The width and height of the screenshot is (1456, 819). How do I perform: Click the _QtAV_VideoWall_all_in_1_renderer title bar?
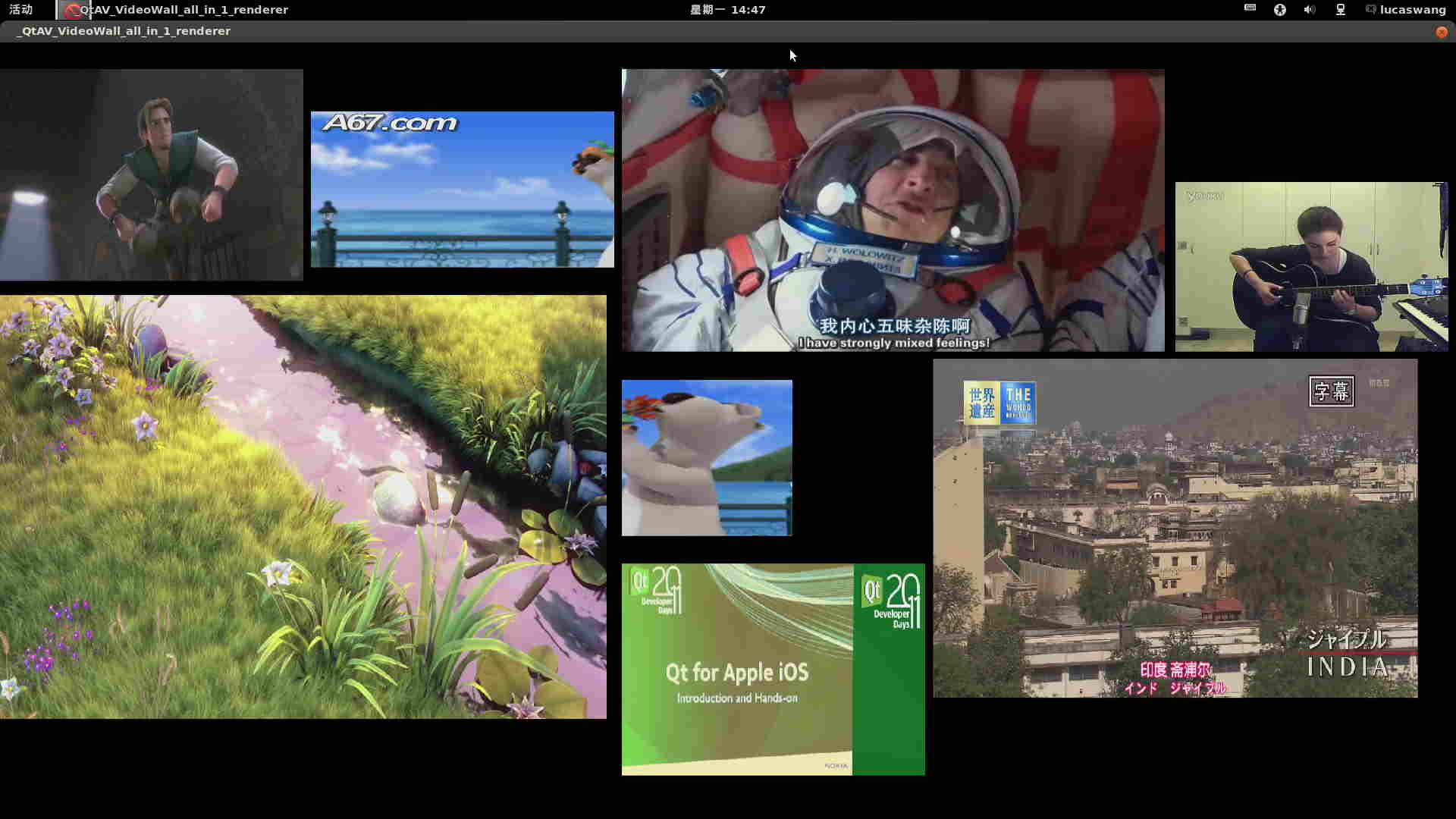(728, 31)
